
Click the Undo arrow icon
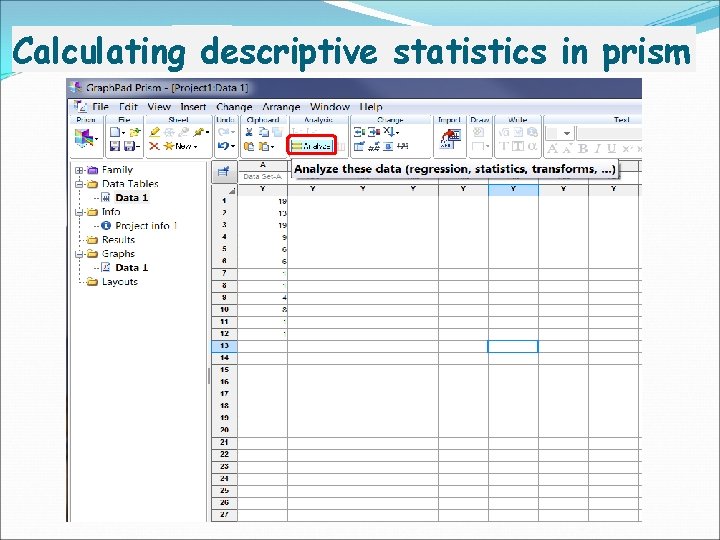click(223, 146)
